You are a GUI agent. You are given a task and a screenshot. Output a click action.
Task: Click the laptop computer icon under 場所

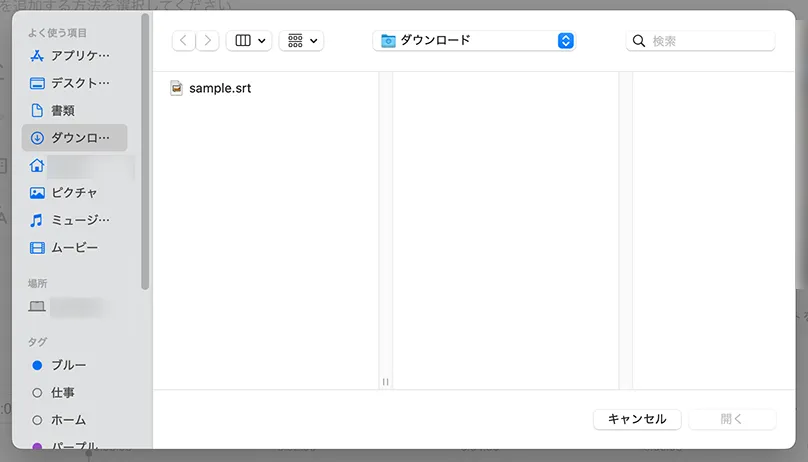click(37, 306)
